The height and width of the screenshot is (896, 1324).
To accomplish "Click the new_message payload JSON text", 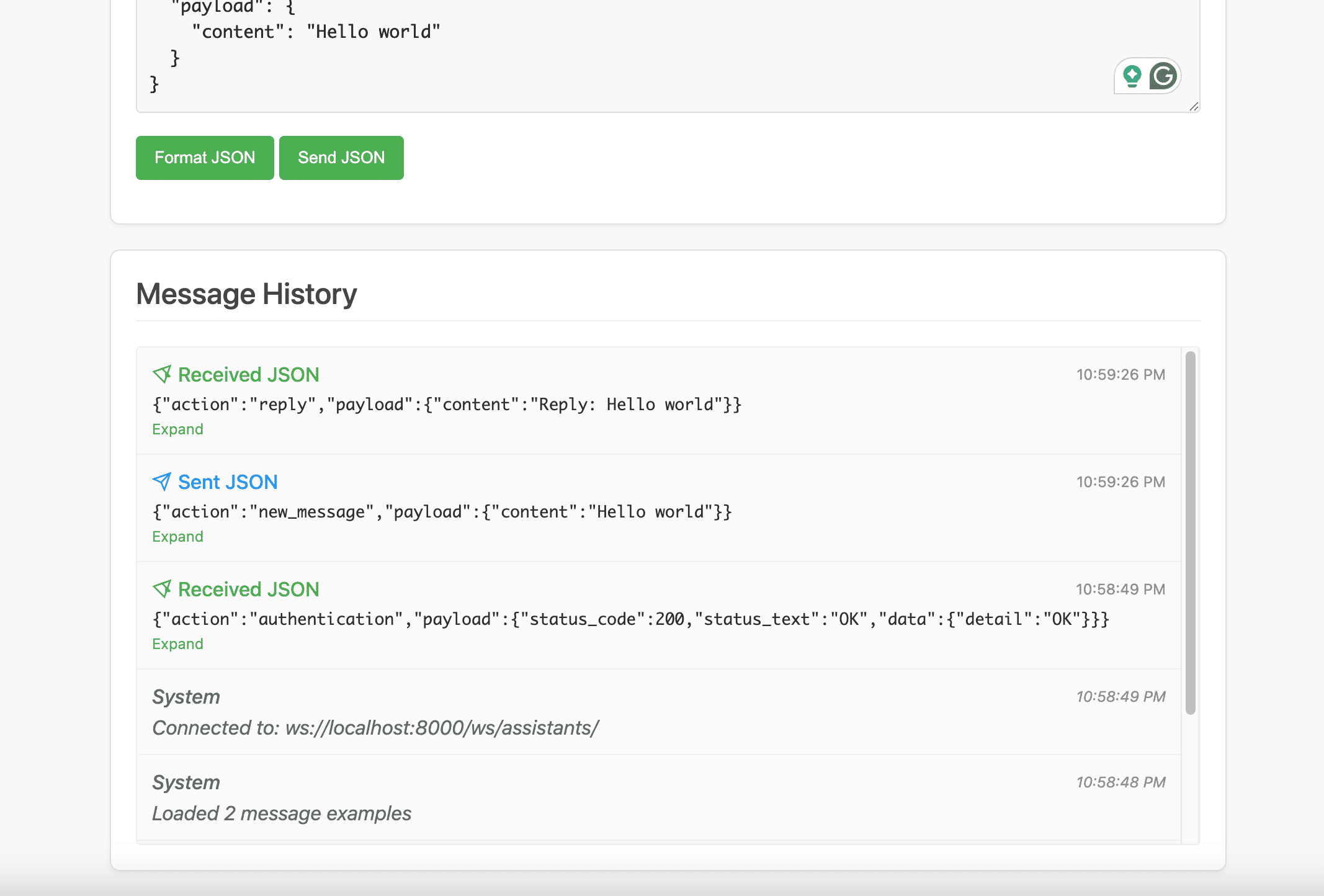I will point(442,512).
